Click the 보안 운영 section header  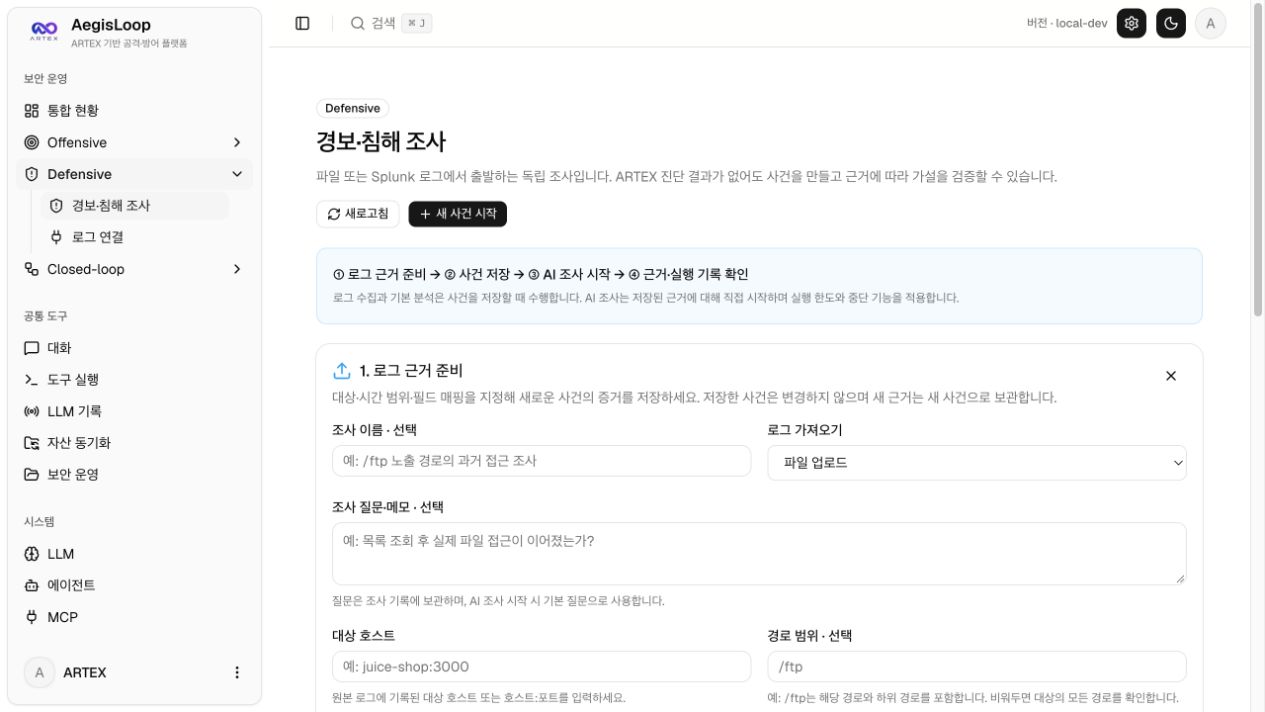[x=45, y=79]
